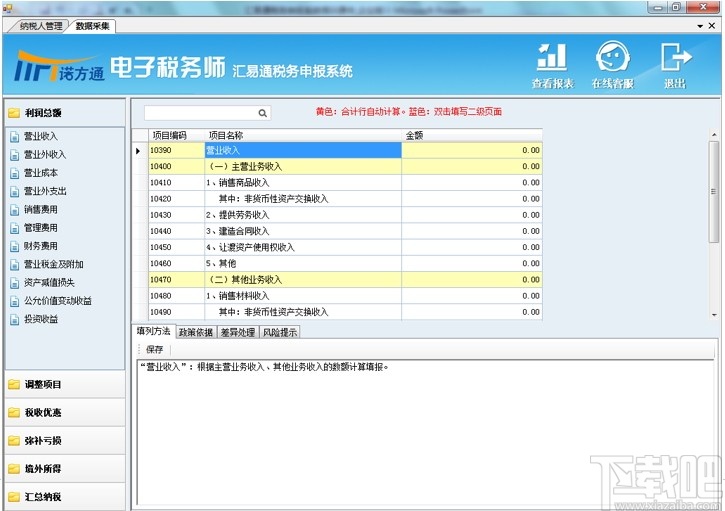Select row 10420 非货币性资产交换收入

click(345, 199)
